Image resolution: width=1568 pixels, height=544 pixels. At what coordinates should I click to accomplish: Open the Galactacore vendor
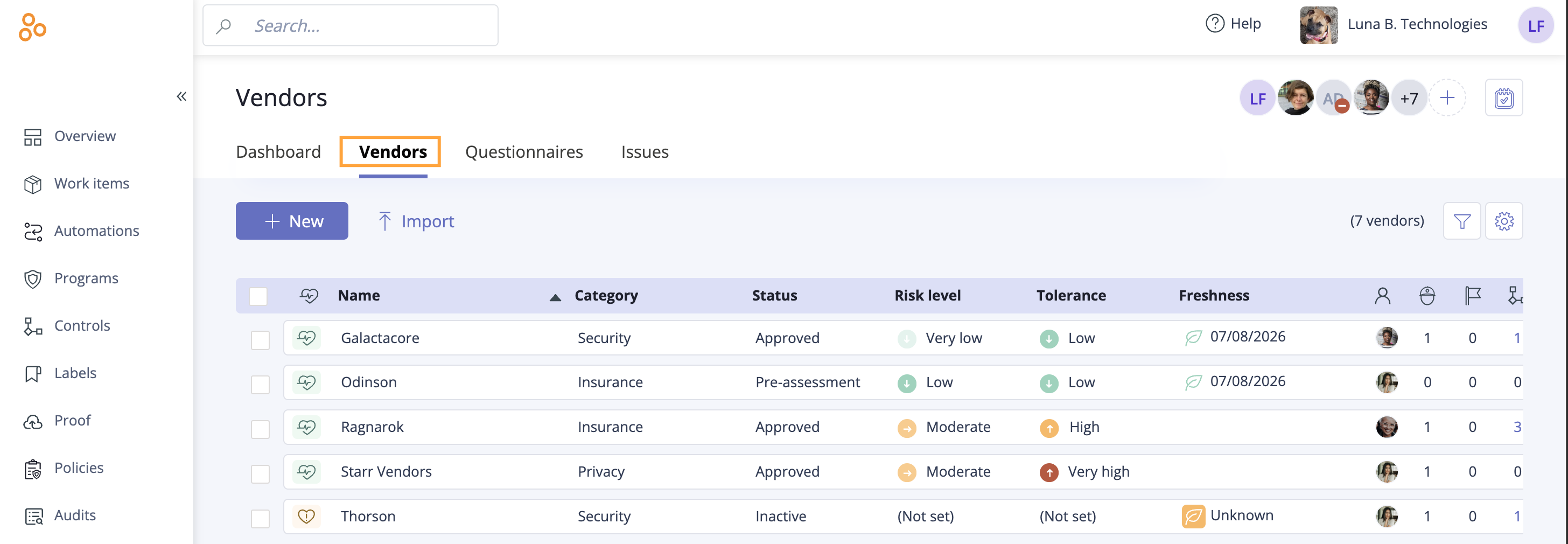point(380,338)
